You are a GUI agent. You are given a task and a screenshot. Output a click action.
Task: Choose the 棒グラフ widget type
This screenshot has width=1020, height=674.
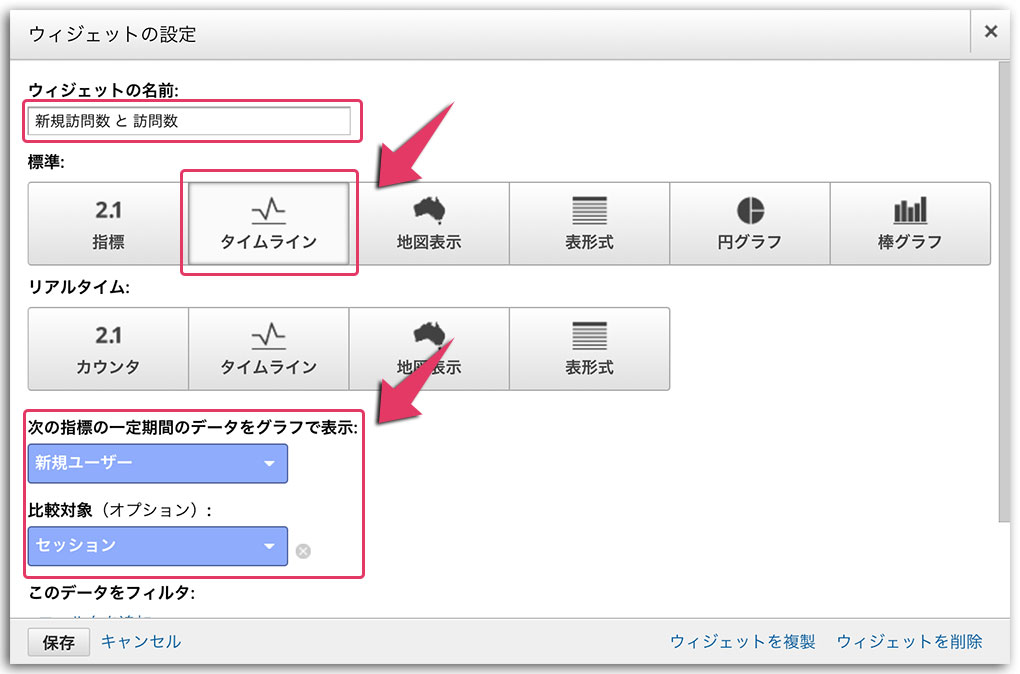click(910, 222)
